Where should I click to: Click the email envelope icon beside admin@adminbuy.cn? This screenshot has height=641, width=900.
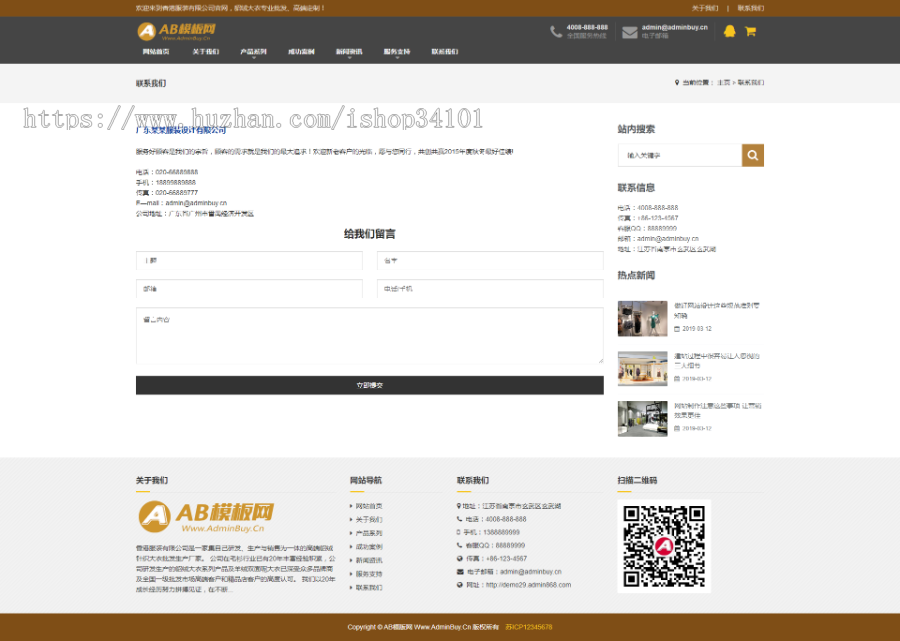point(628,31)
